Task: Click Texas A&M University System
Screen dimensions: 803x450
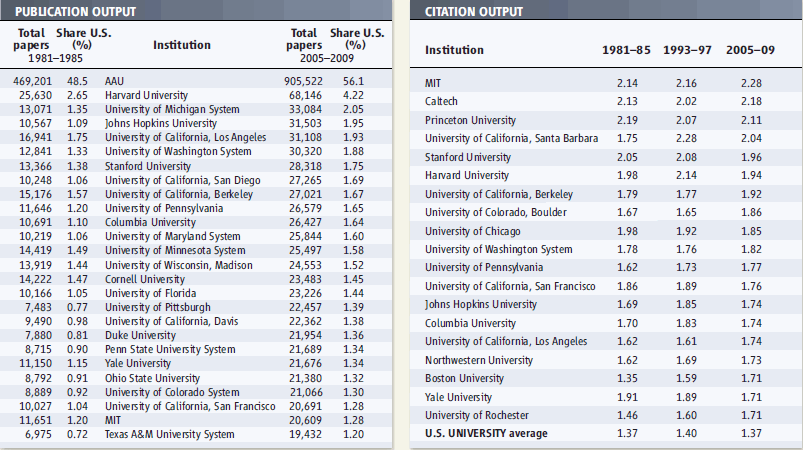Action: pos(170,434)
